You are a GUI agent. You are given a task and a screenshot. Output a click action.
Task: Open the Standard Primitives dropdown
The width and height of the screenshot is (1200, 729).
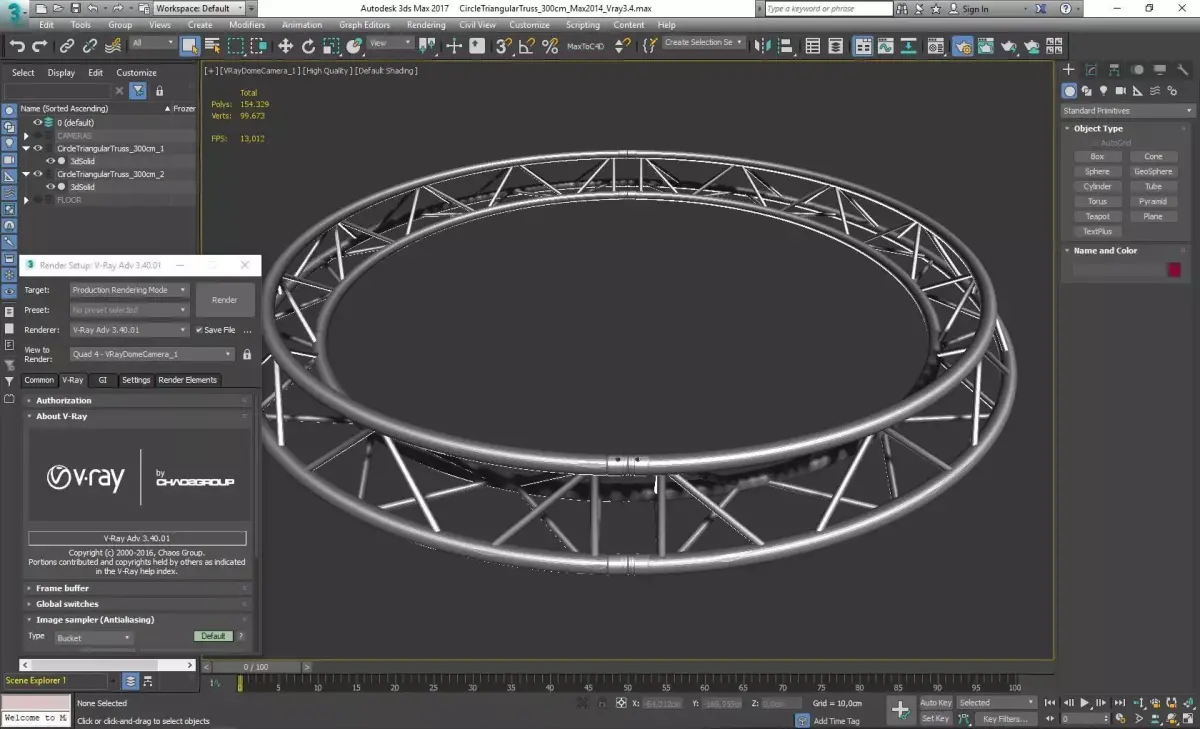1127,111
